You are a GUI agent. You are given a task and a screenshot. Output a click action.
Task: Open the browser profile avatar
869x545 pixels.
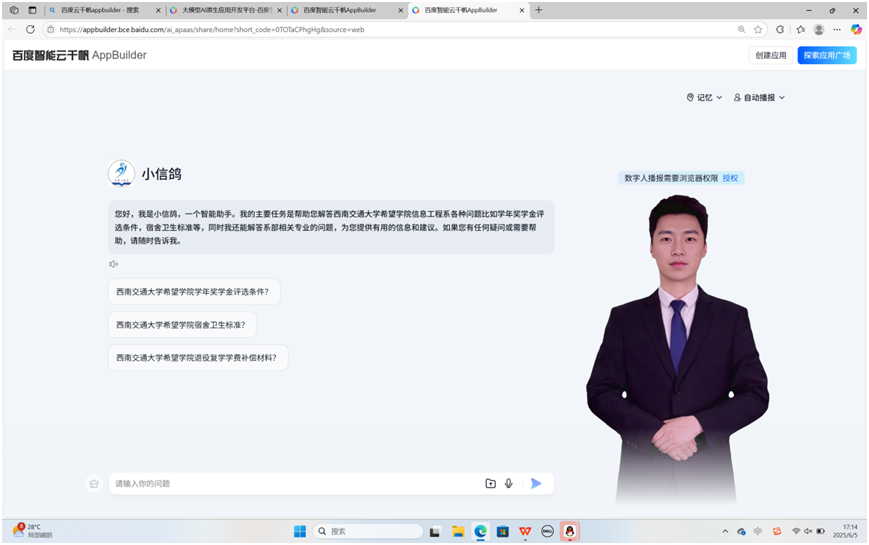pos(819,29)
